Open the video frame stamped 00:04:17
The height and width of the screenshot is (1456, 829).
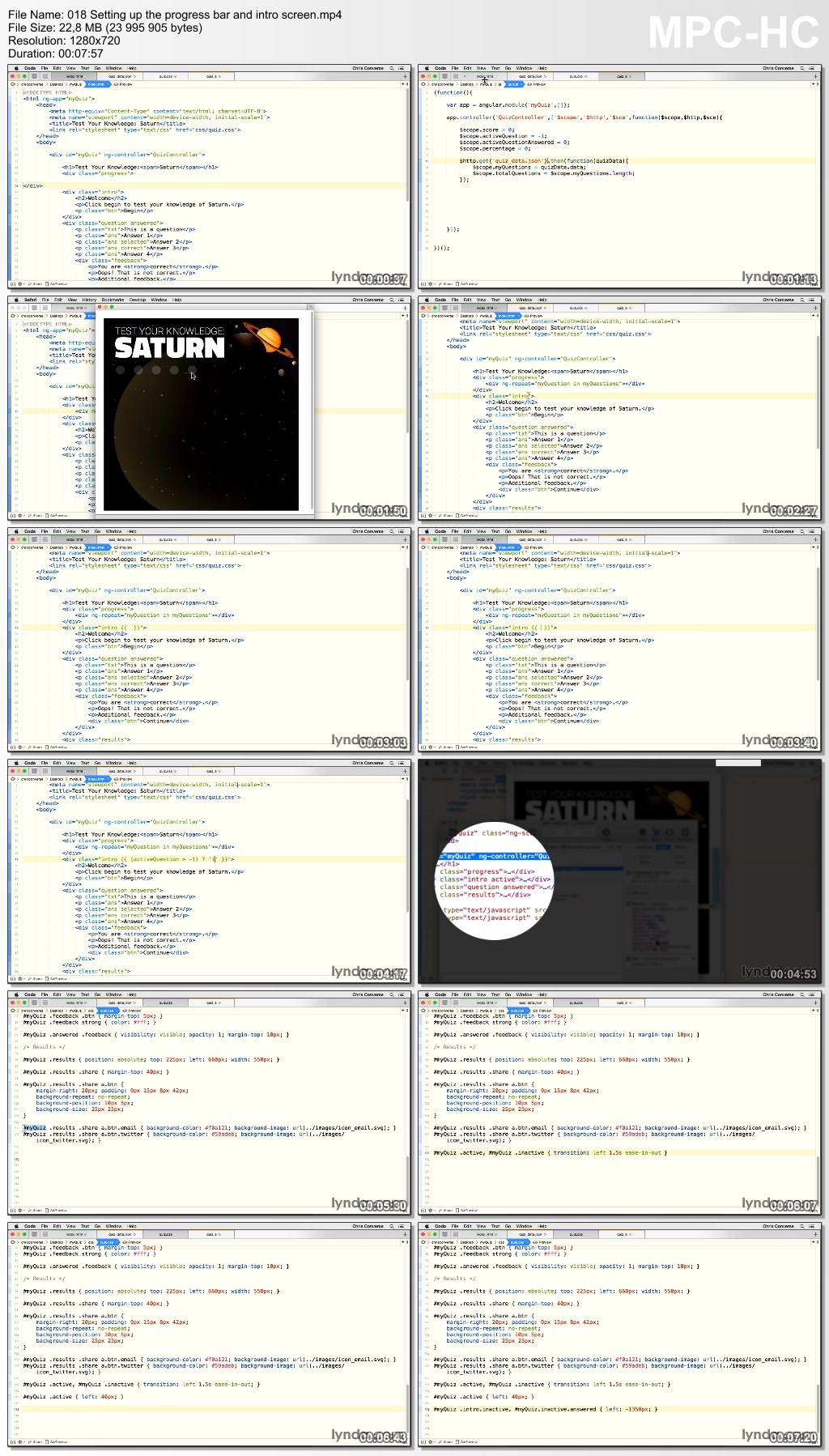pos(210,871)
